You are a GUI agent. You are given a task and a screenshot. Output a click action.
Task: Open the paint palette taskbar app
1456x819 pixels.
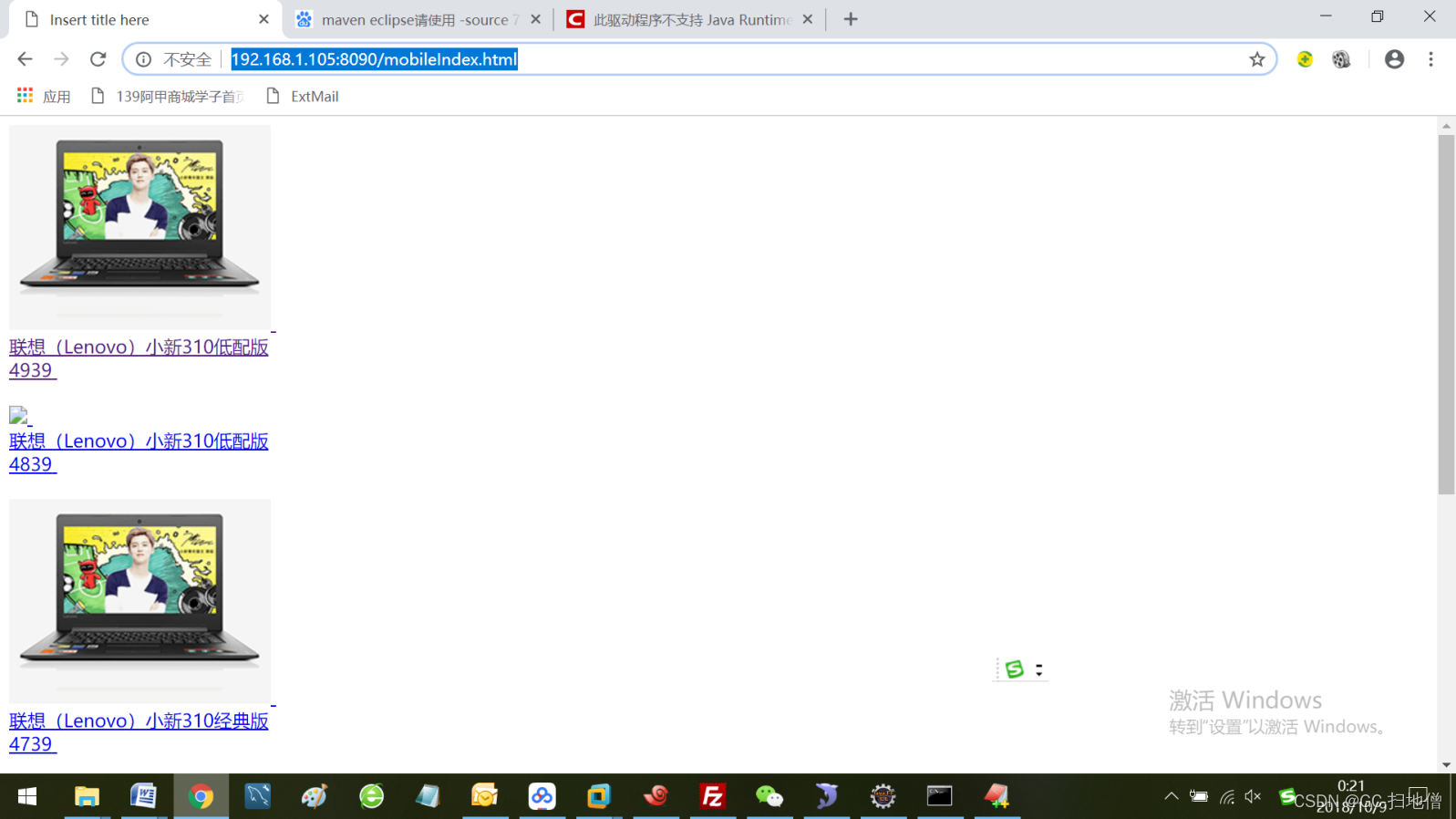[315, 796]
